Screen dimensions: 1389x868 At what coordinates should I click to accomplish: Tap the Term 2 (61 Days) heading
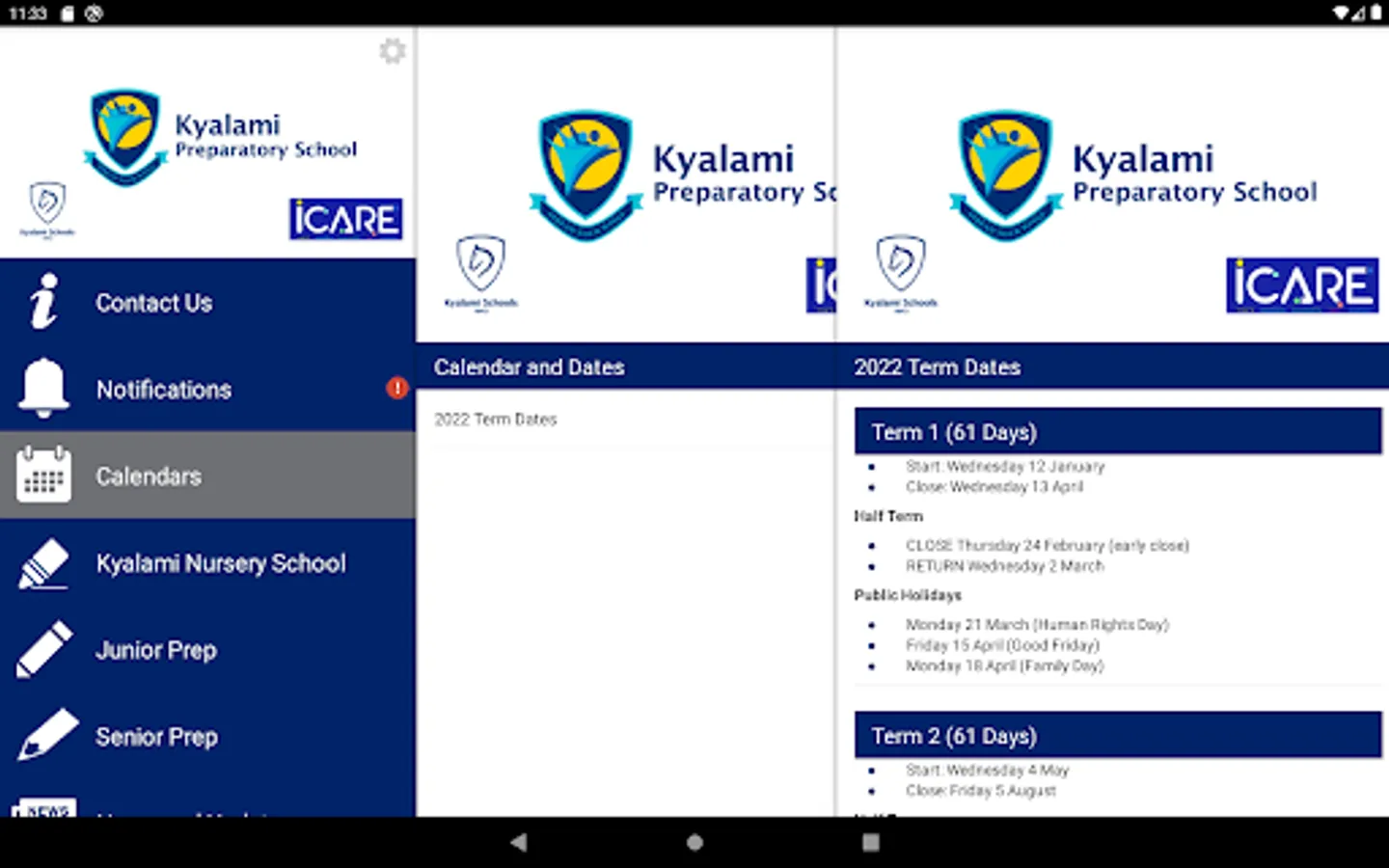pos(1118,735)
